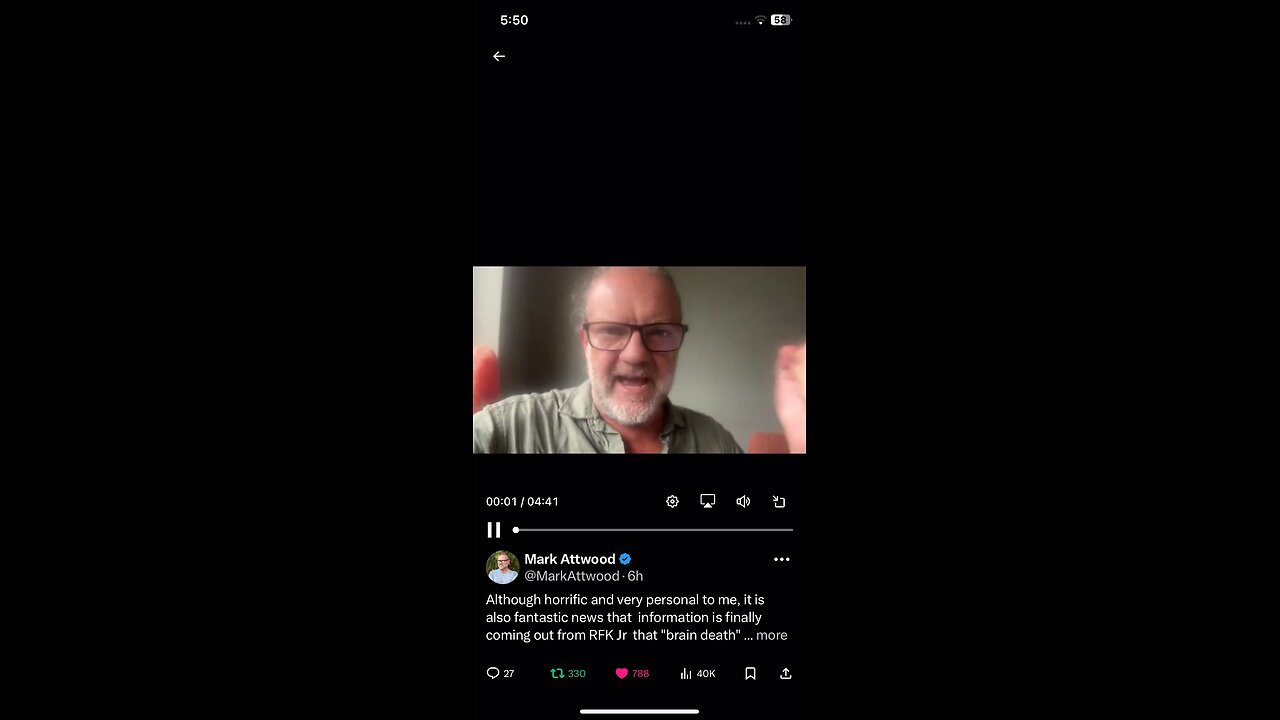1280x720 pixels.
Task: Open video settings gear icon
Action: click(x=672, y=501)
